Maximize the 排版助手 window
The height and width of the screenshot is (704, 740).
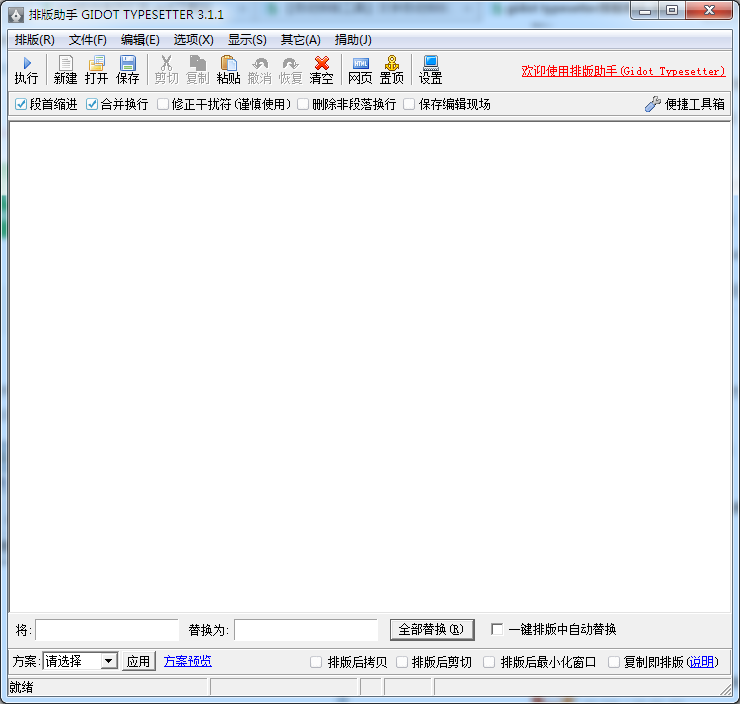click(672, 11)
